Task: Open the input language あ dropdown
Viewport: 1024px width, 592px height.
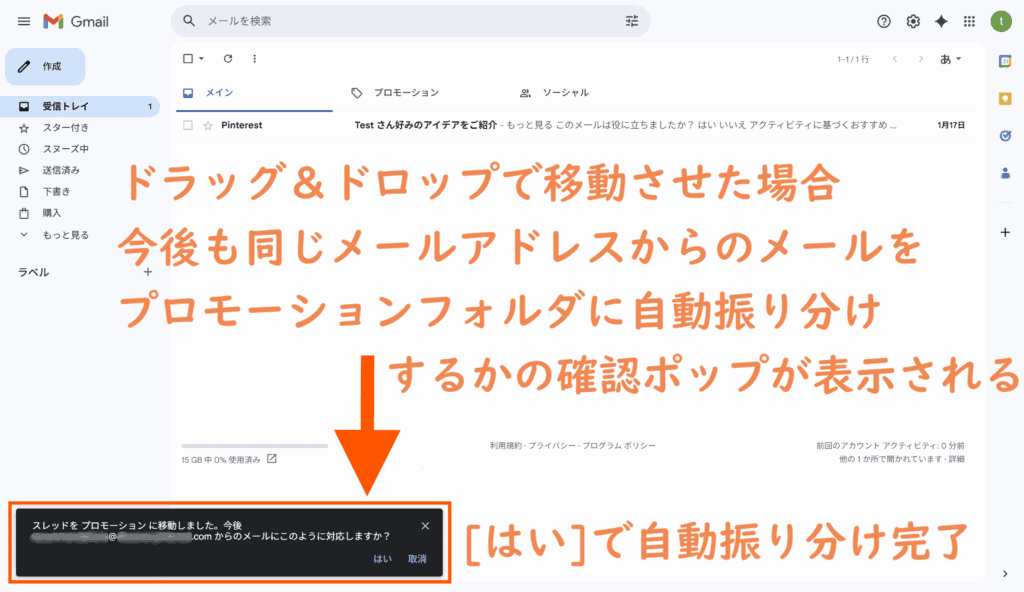Action: [x=950, y=59]
